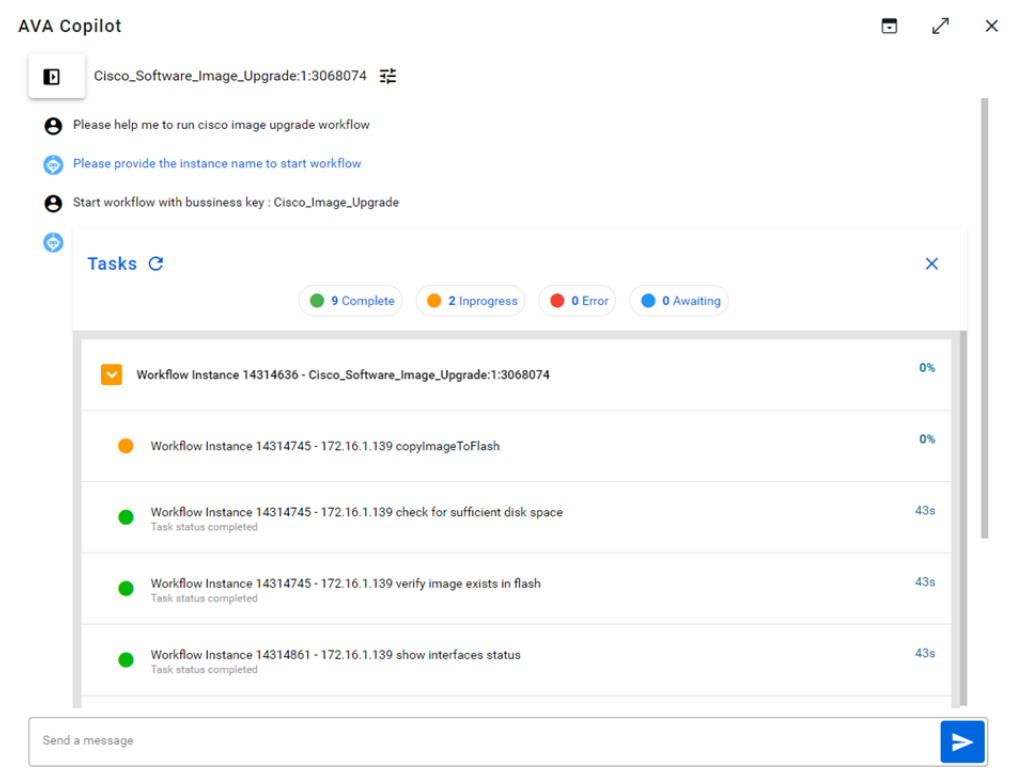Filter tasks by 2 Inprogress

coord(471,301)
